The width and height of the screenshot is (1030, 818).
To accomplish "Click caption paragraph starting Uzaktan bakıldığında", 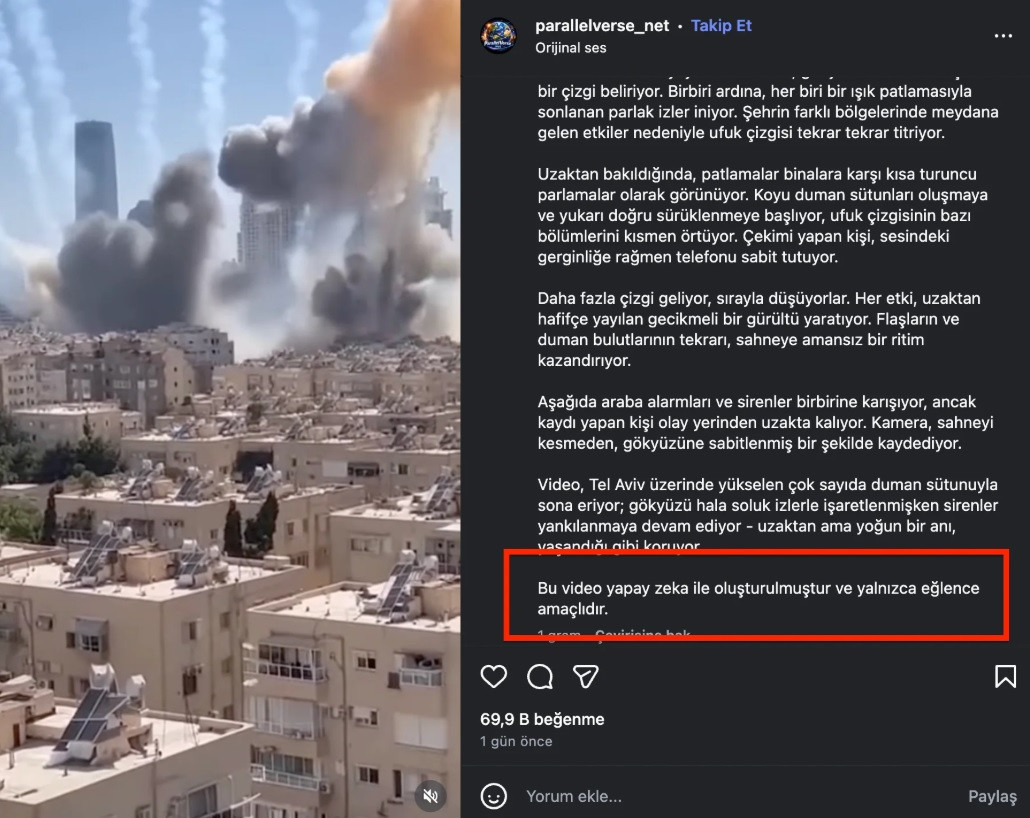I will coord(762,216).
